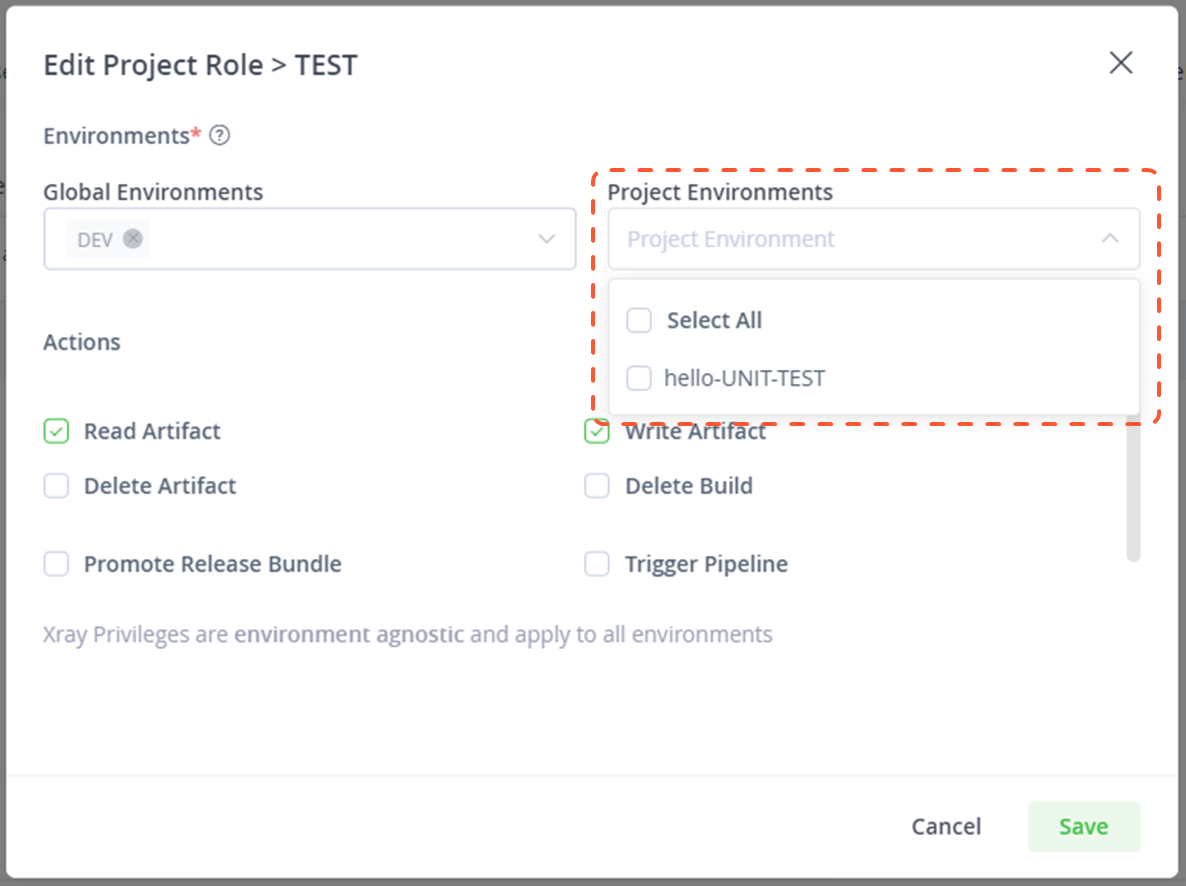Enable the Delete Artifact checkbox
The width and height of the screenshot is (1186, 886).
pyautogui.click(x=56, y=486)
